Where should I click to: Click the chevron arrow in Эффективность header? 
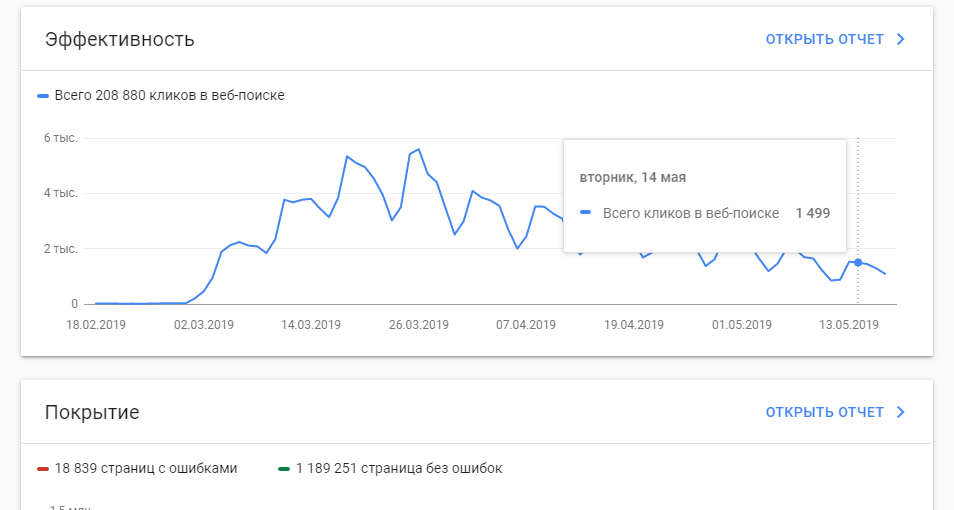[x=901, y=39]
